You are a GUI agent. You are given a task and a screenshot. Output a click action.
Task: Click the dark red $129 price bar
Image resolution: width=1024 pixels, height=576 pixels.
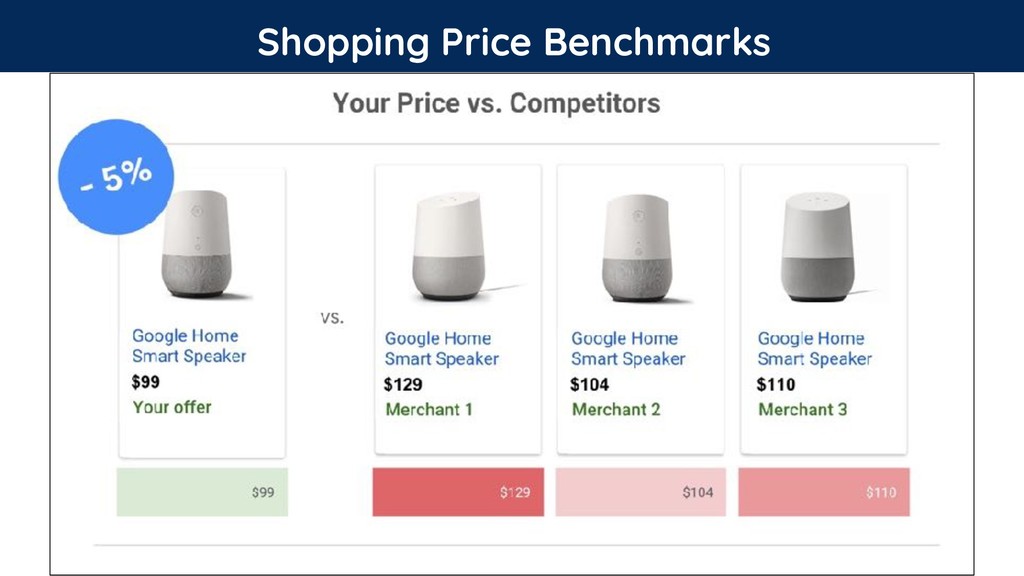coord(458,492)
